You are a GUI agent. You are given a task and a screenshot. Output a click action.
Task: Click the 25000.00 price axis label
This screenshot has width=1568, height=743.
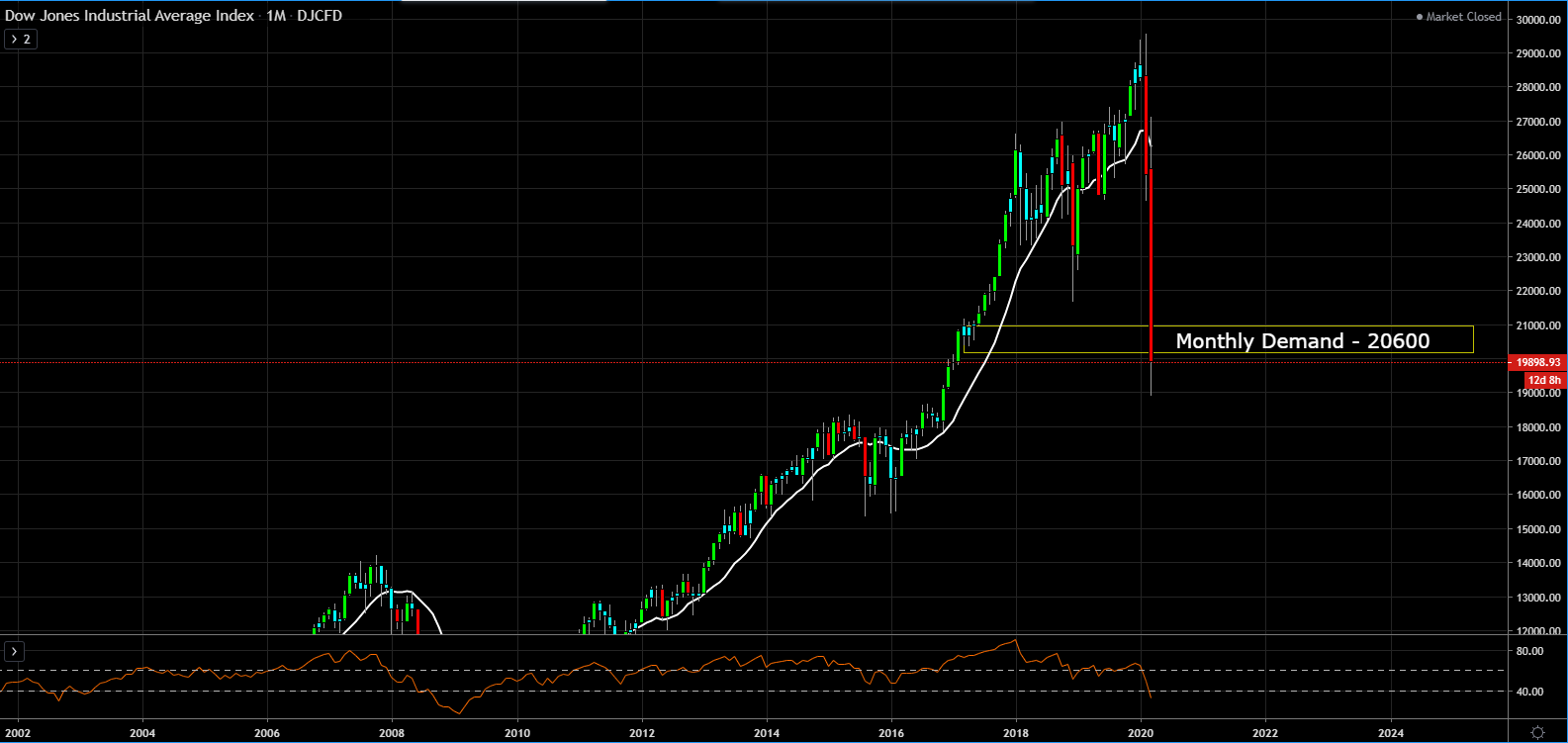[x=1539, y=189]
